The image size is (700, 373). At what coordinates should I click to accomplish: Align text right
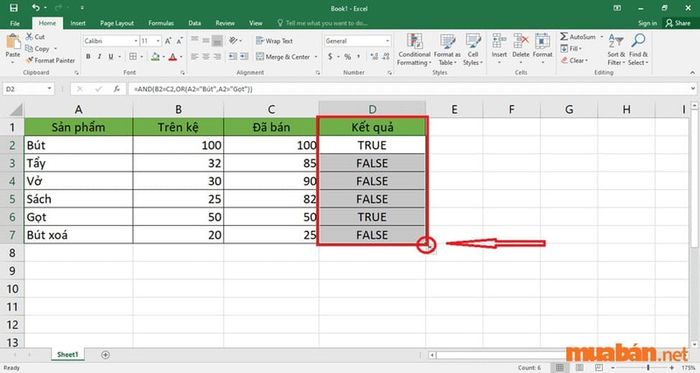217,57
